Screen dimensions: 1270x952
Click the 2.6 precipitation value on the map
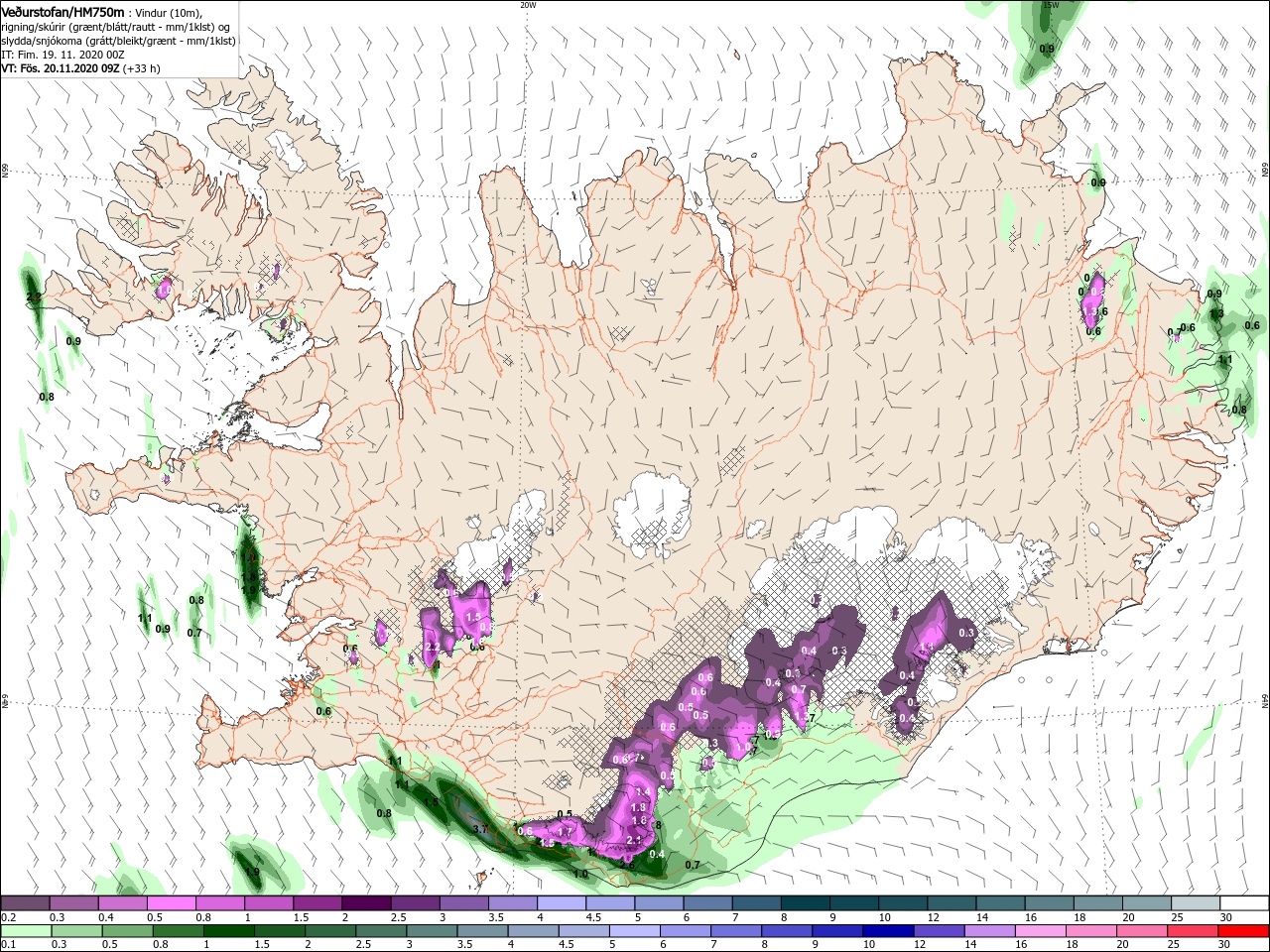627,864
